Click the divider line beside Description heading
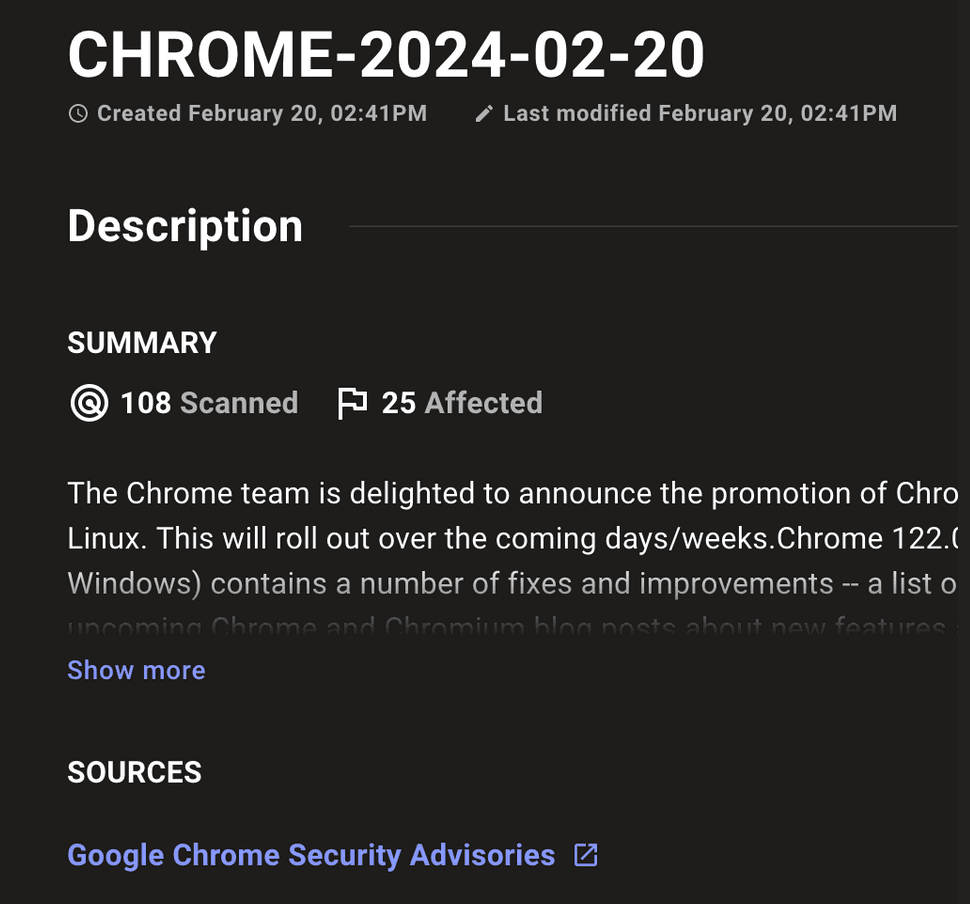 tap(652, 227)
